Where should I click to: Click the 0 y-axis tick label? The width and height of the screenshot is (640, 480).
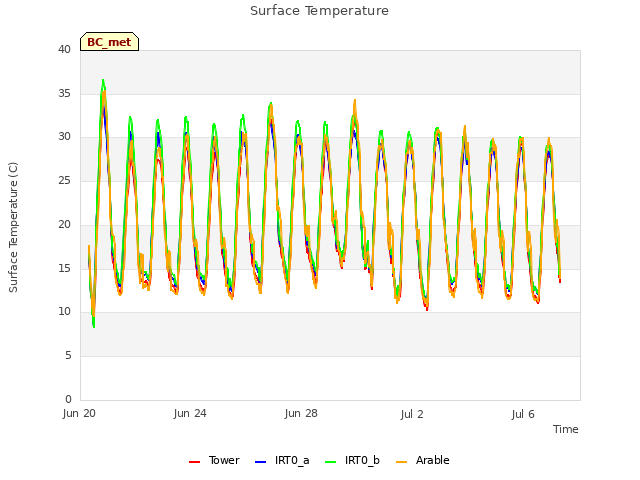coord(68,399)
